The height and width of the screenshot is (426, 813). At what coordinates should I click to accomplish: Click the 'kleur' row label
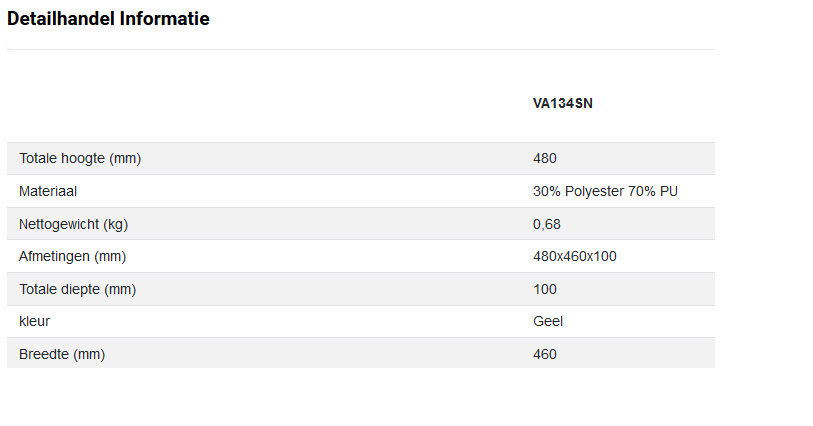point(34,321)
